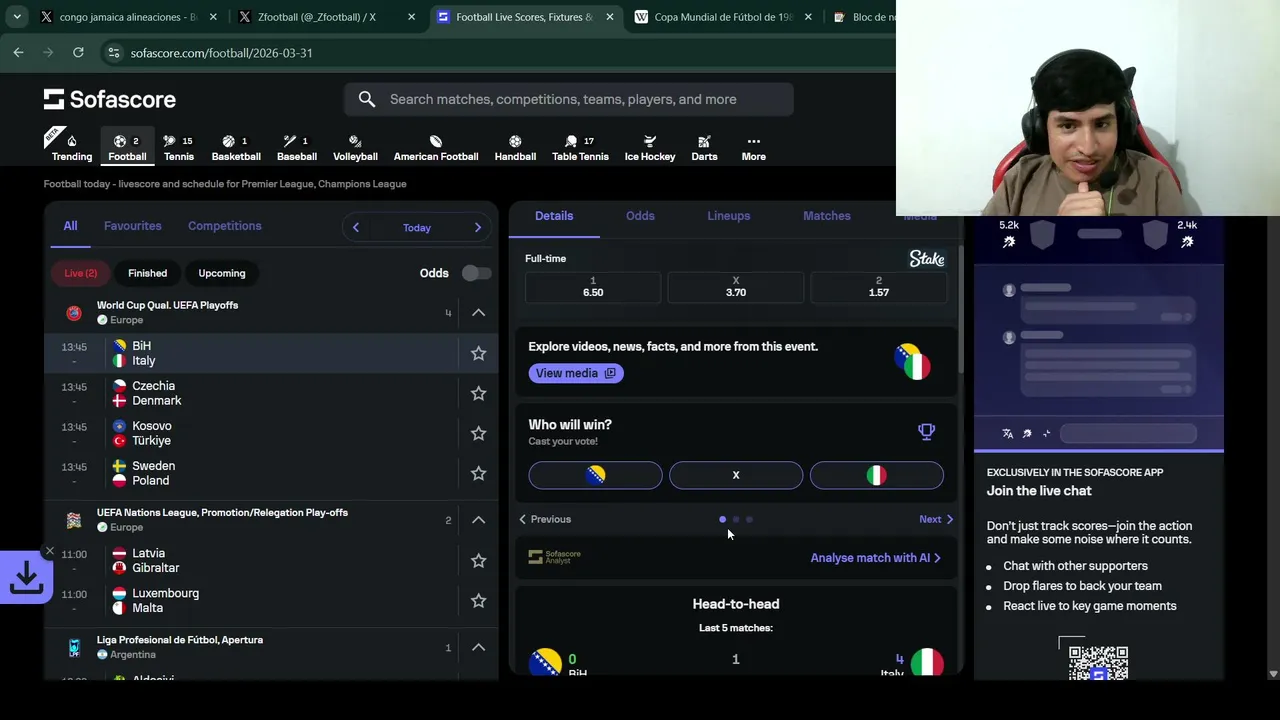Viewport: 1280px width, 720px height.
Task: Select home win odds 6.50
Action: (x=593, y=287)
